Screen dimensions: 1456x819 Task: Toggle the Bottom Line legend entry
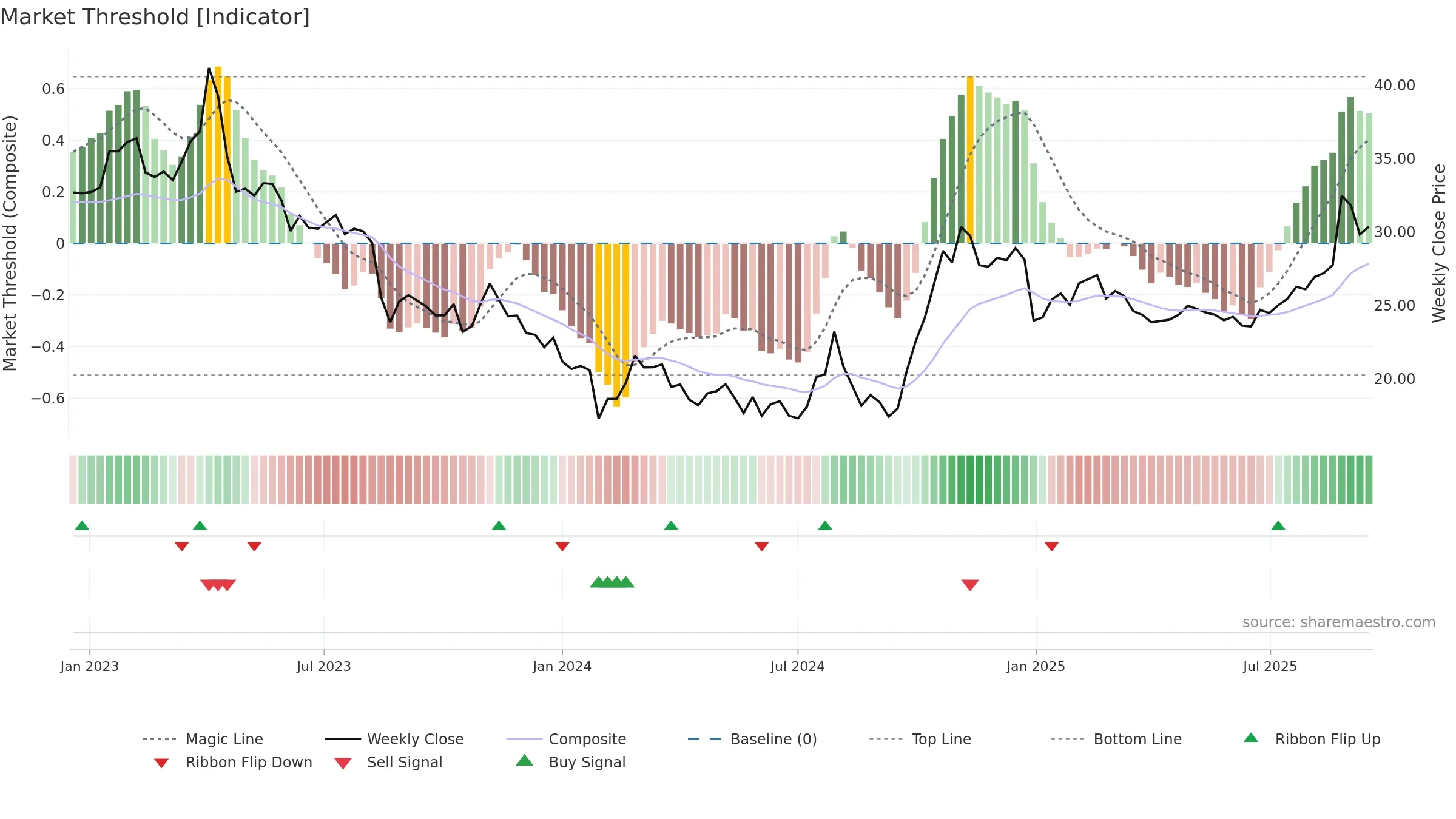point(1116,739)
